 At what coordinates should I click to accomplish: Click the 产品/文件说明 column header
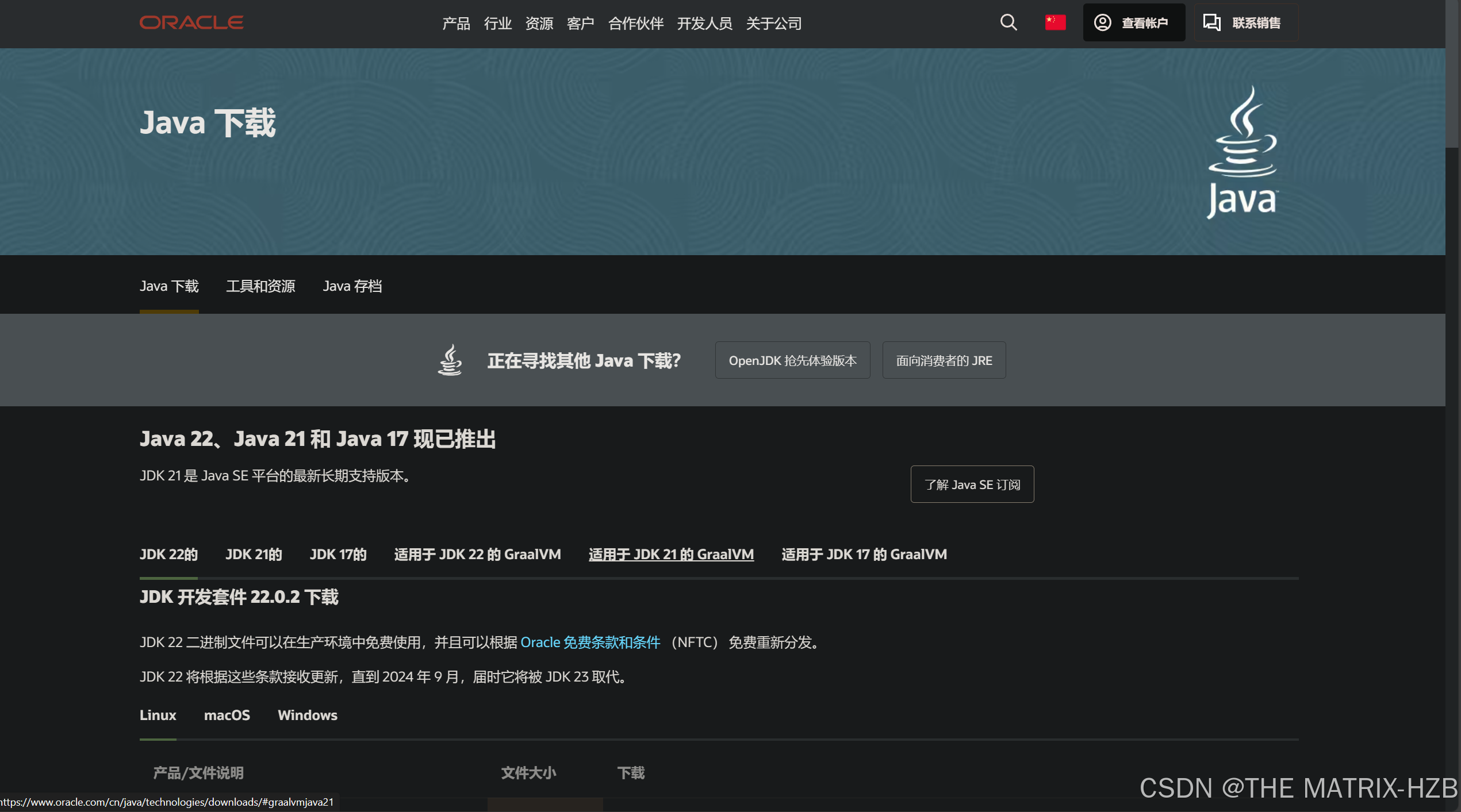pyautogui.click(x=198, y=773)
